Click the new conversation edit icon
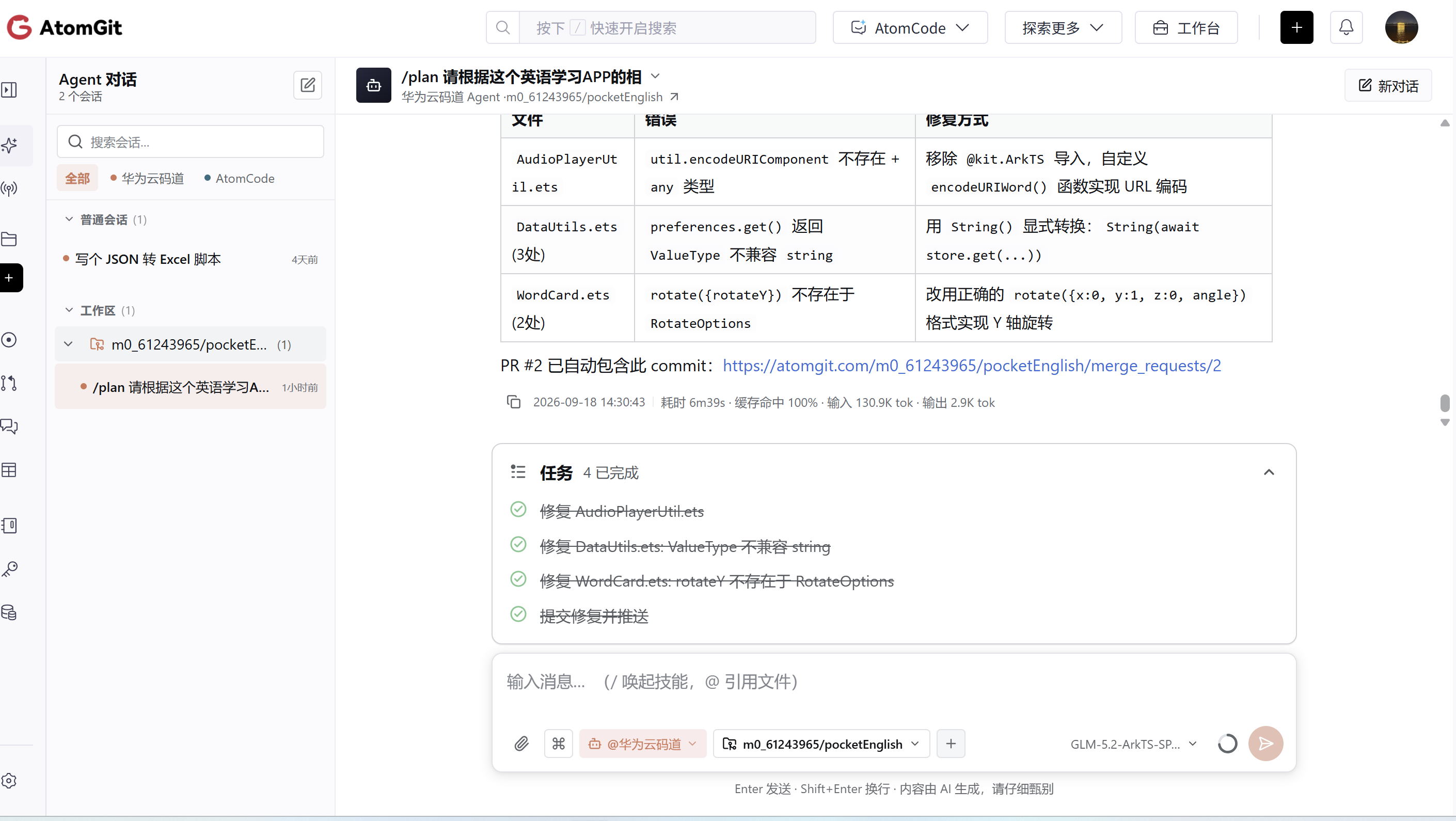Screen dimensions: 1456x821 [308, 85]
